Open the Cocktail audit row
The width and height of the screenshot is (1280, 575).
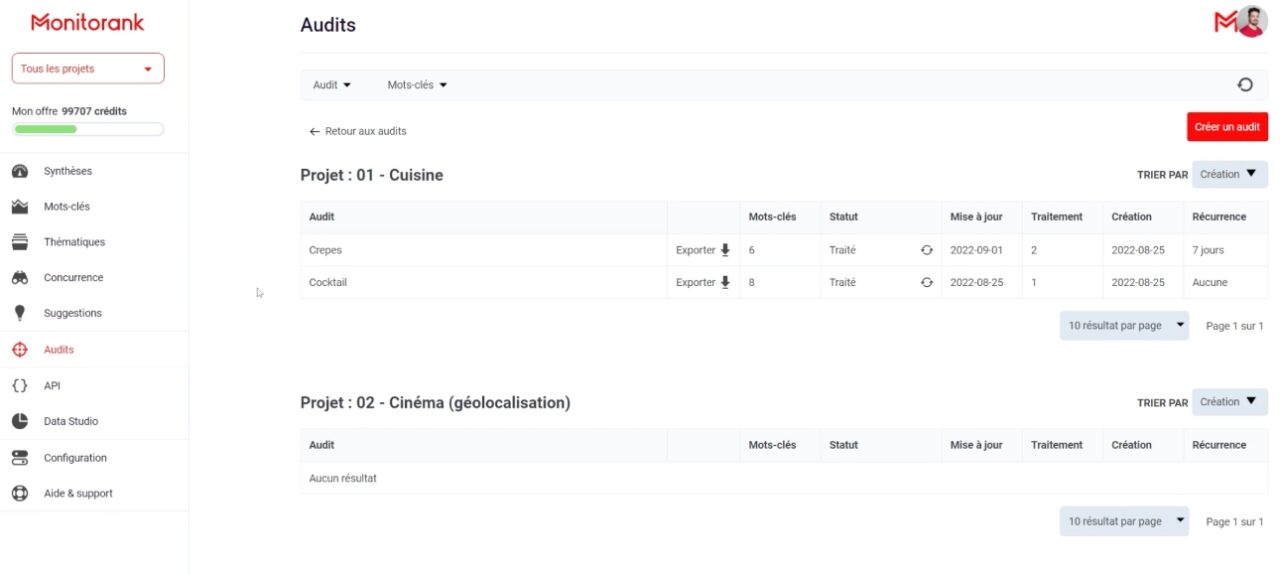(784, 282)
